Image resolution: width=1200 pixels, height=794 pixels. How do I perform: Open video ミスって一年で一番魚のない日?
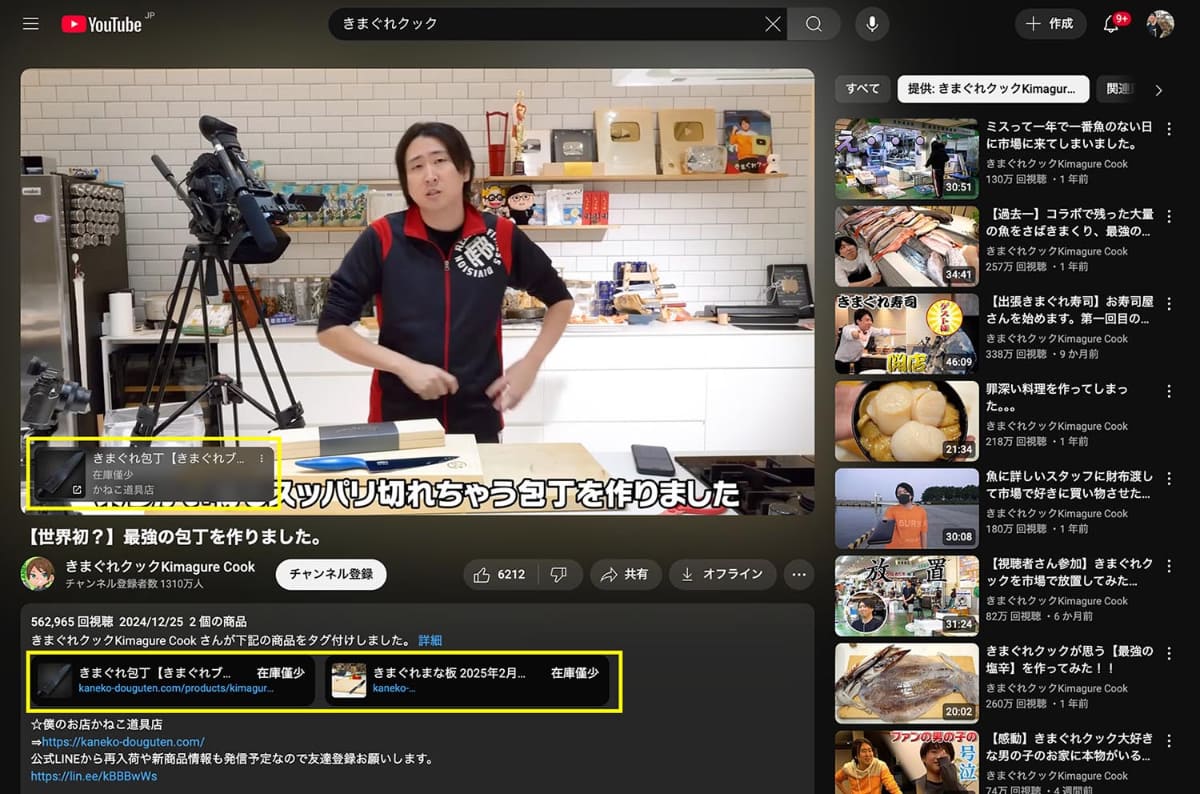click(1070, 136)
